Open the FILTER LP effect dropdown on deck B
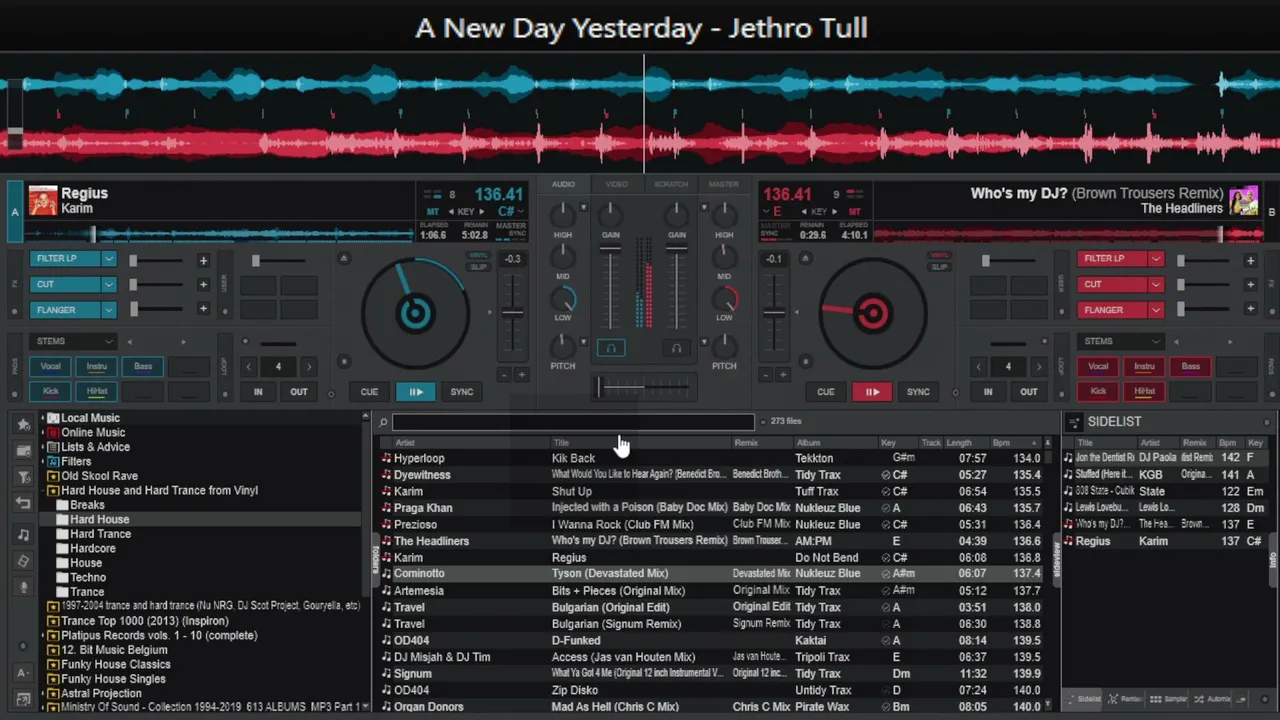 [x=1156, y=259]
